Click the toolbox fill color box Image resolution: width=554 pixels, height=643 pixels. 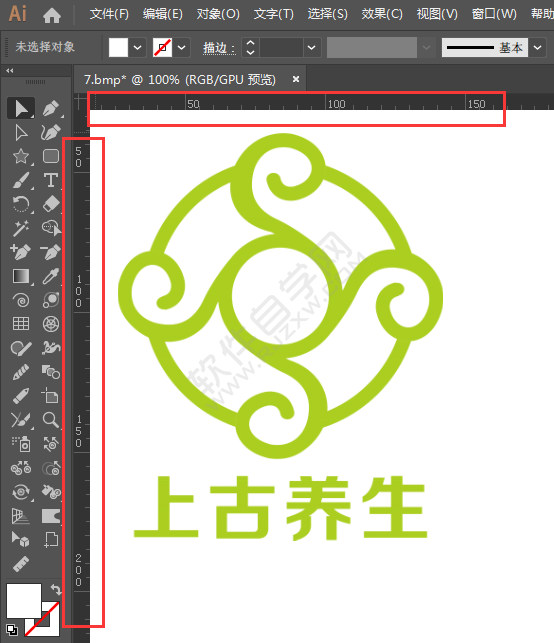pos(23,600)
